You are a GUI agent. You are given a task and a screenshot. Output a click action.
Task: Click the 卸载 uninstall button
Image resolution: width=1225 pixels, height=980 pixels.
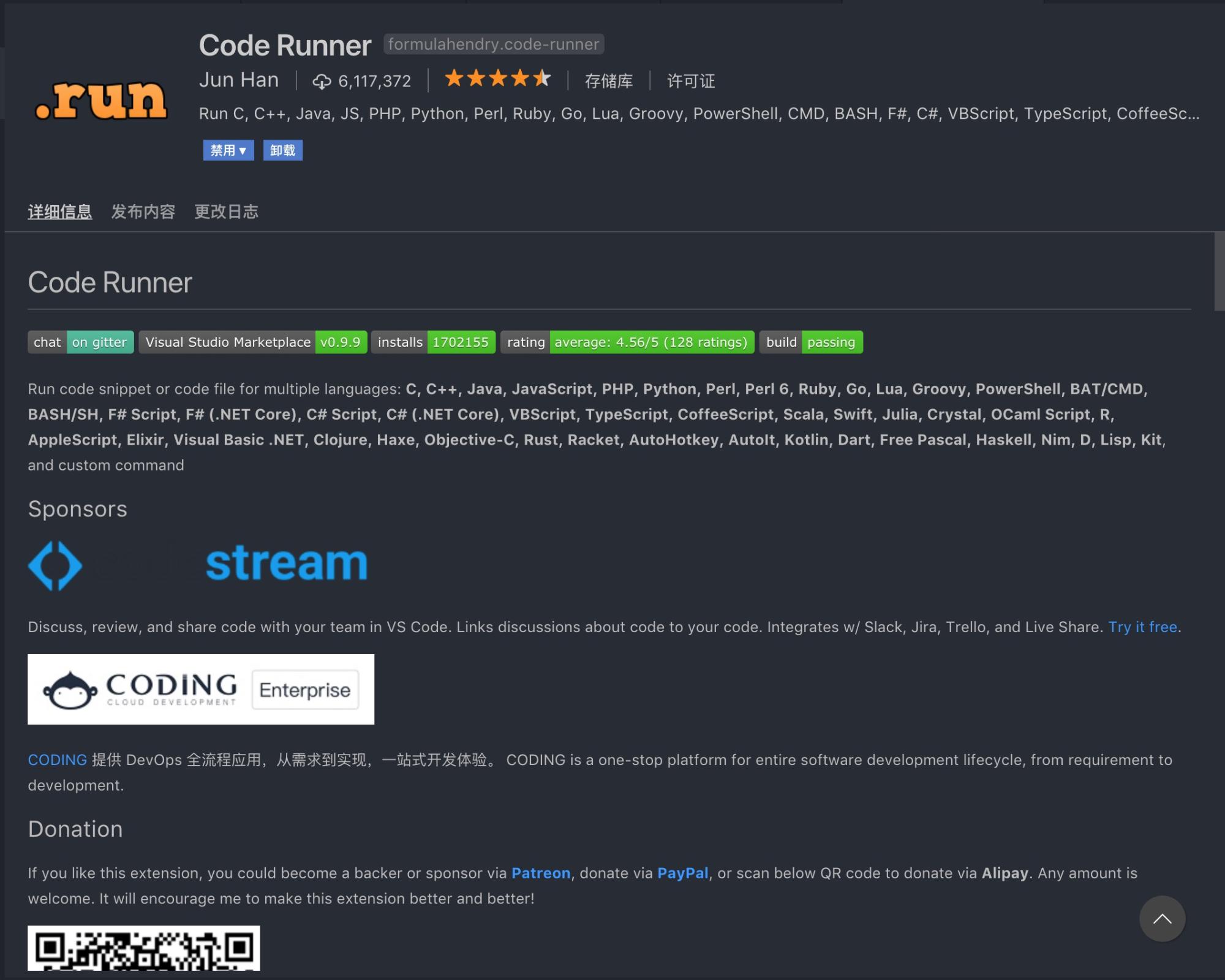pos(283,151)
